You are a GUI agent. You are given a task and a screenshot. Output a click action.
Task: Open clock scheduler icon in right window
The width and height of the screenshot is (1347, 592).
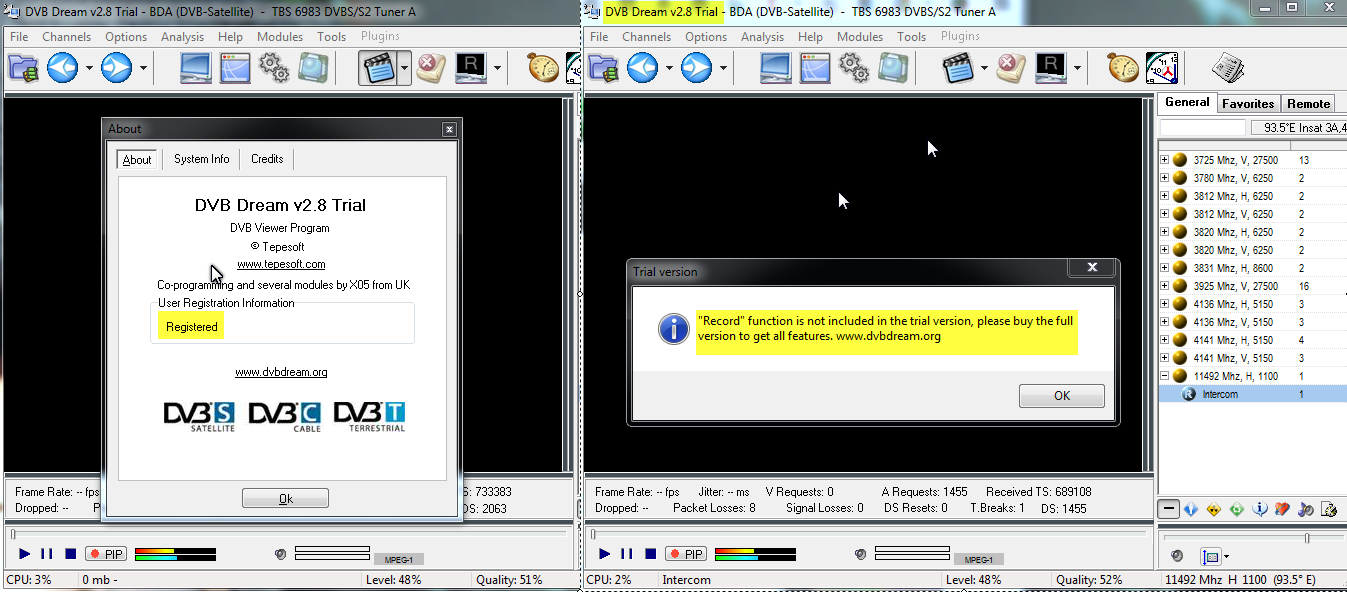[x=1161, y=68]
